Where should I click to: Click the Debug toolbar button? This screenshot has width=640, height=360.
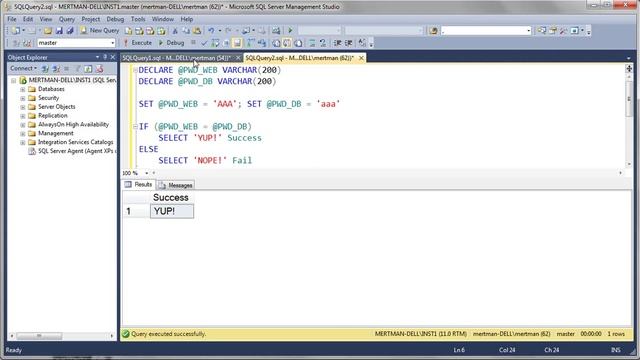[x=171, y=43]
